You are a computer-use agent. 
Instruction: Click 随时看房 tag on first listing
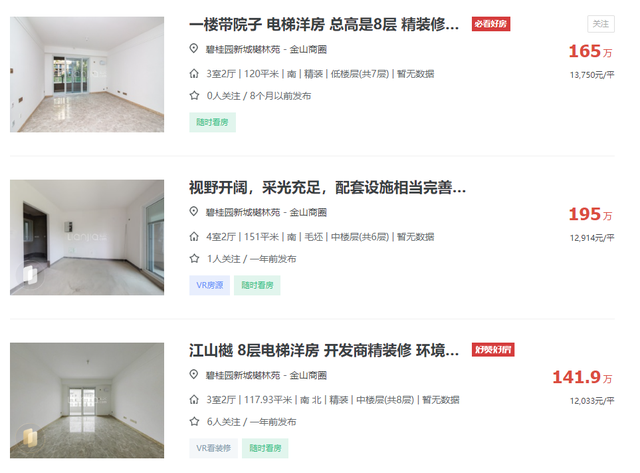pos(212,122)
